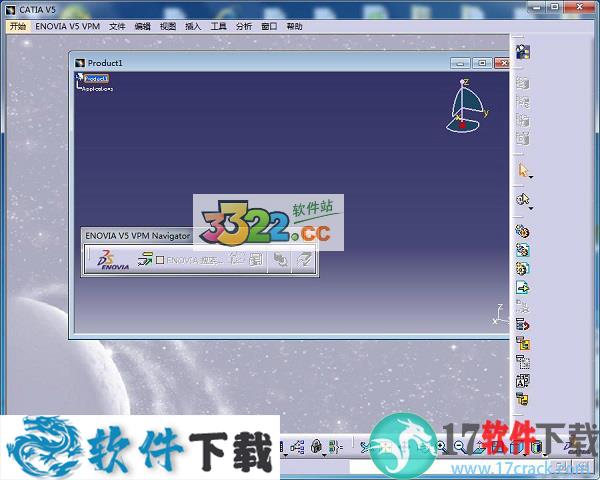The height and width of the screenshot is (480, 600).
Task: Expand the selection filter tool dropdown
Action: [x=531, y=208]
